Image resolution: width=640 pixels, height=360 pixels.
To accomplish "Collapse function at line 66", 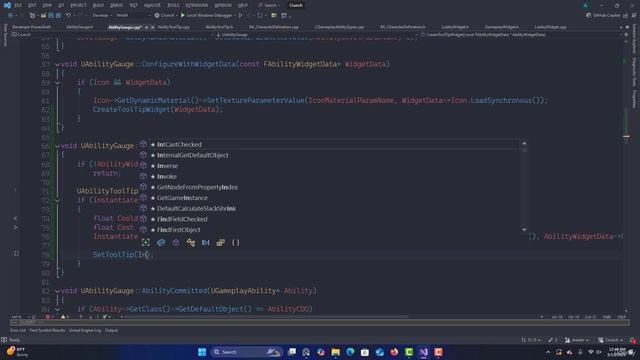I will (57, 146).
